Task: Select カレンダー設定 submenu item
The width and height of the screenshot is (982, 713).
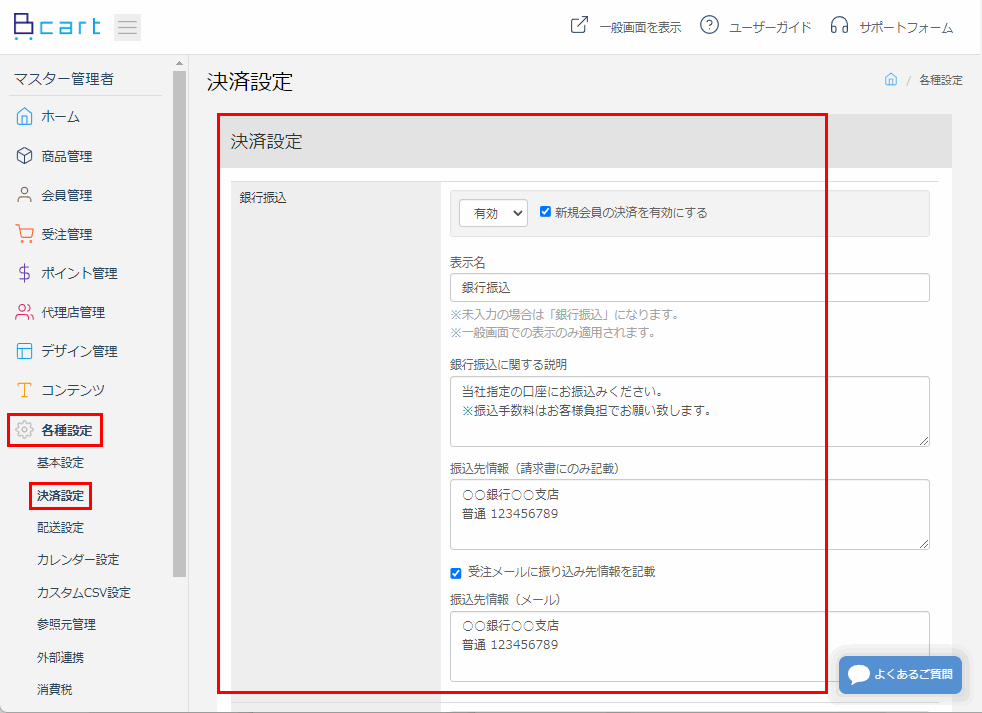Action: 78,559
